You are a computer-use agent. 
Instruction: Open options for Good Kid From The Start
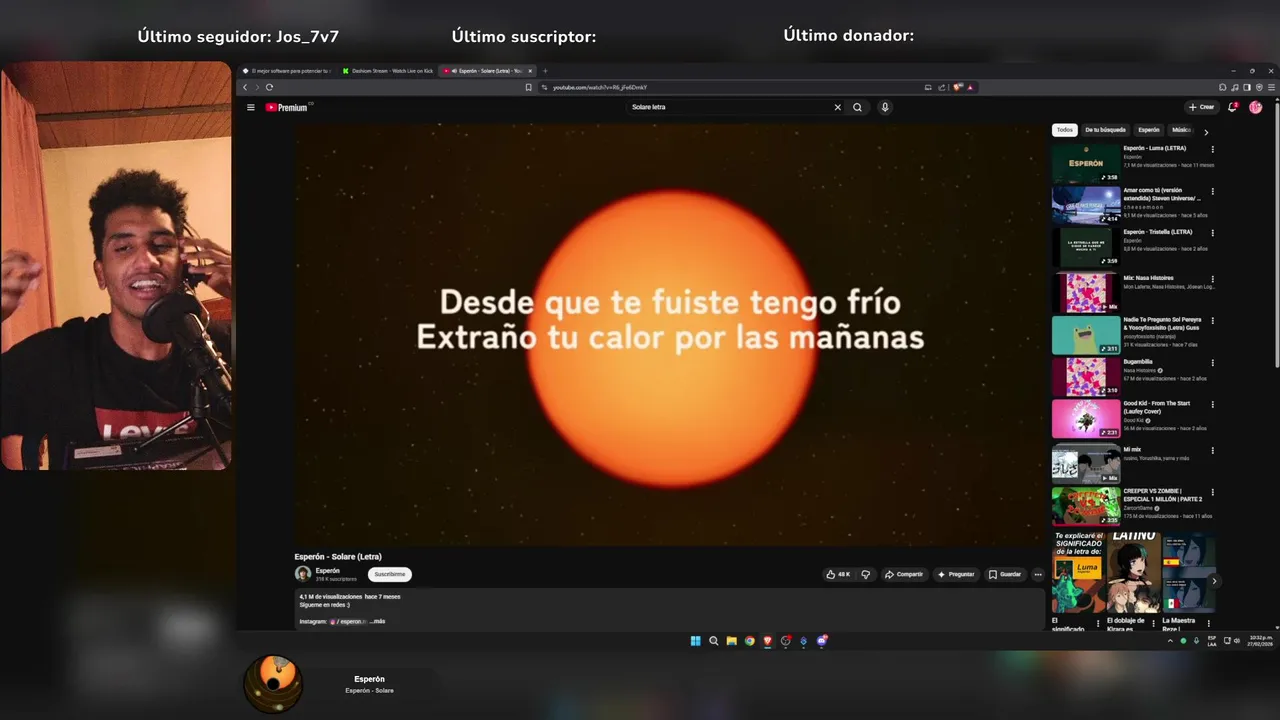coord(1213,405)
